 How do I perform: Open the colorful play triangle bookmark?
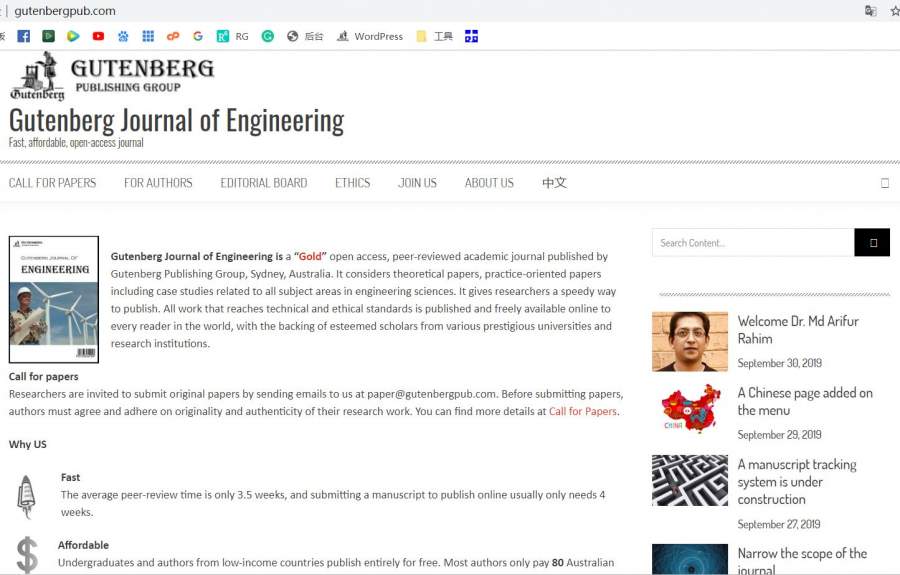(73, 36)
